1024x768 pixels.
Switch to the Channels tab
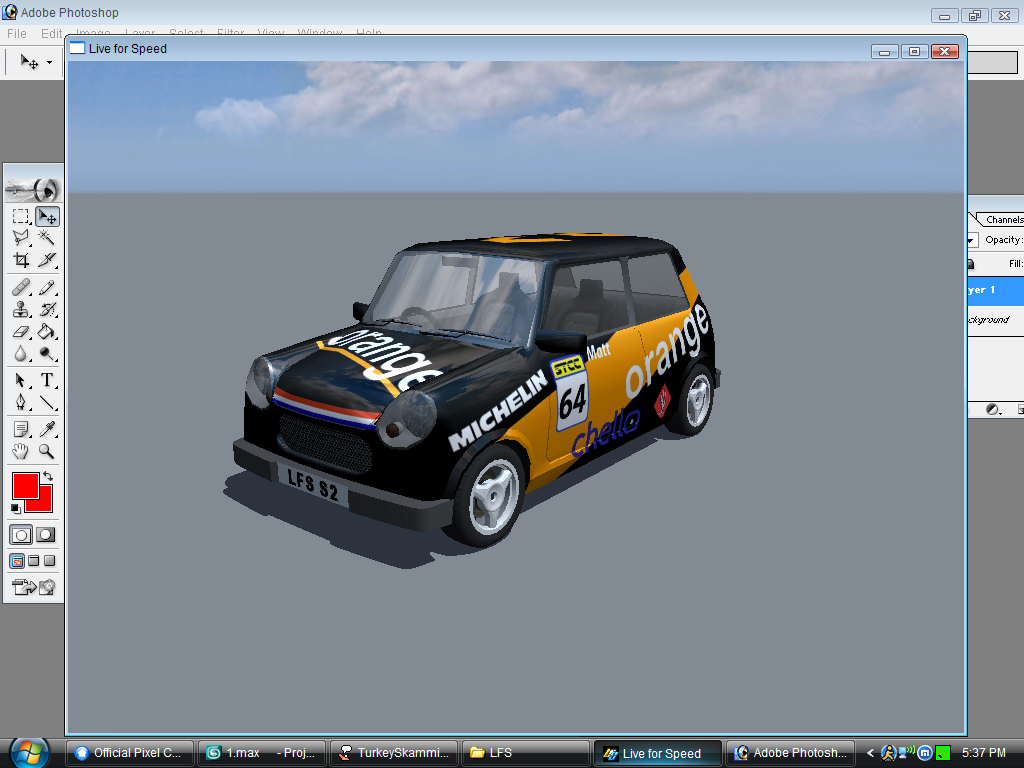1004,219
